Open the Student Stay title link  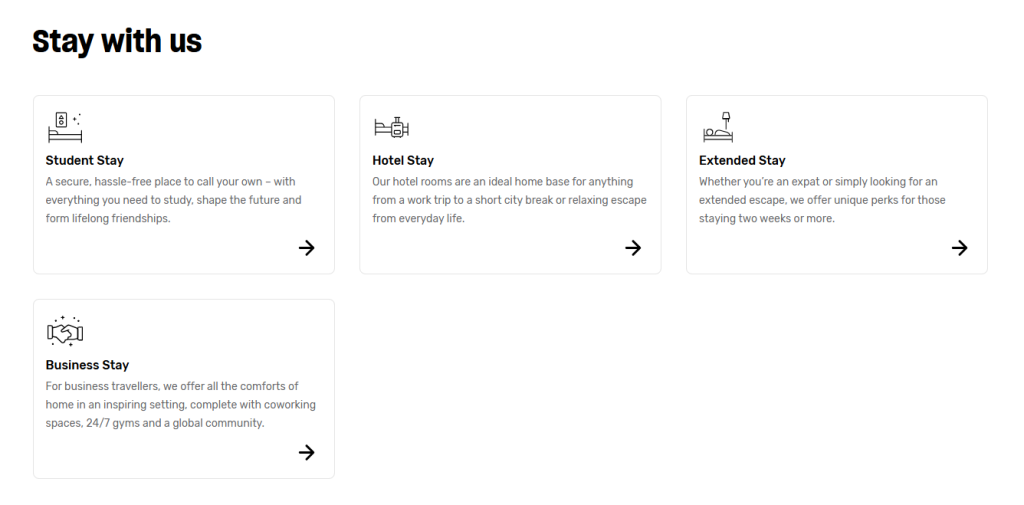click(x=85, y=161)
